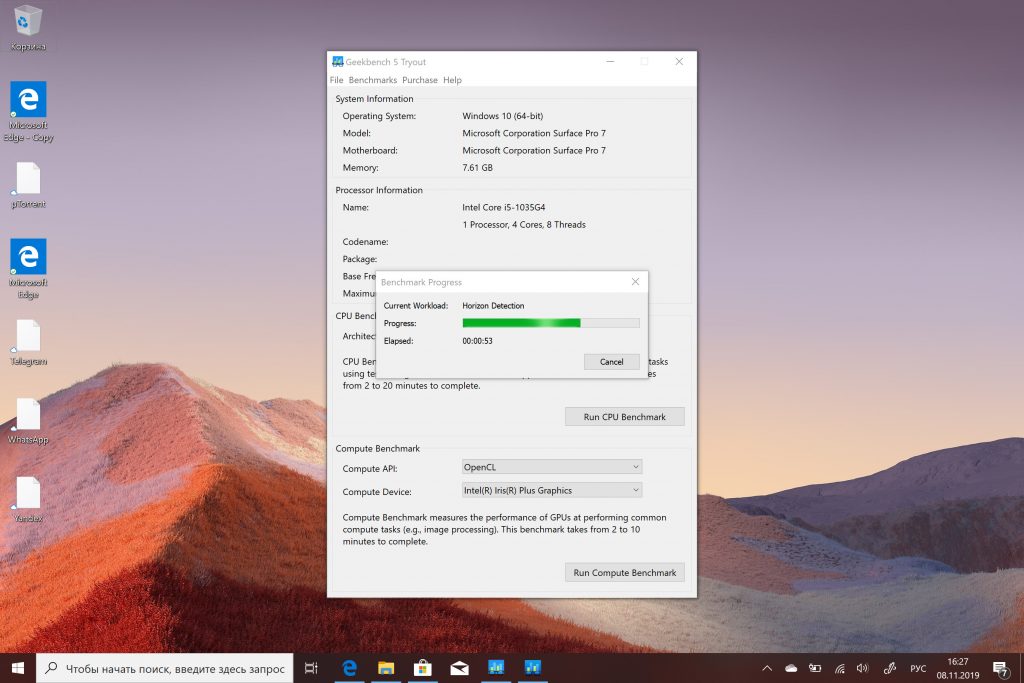The height and width of the screenshot is (683, 1024).
Task: Open the Benchmarks menu
Action: 372,80
